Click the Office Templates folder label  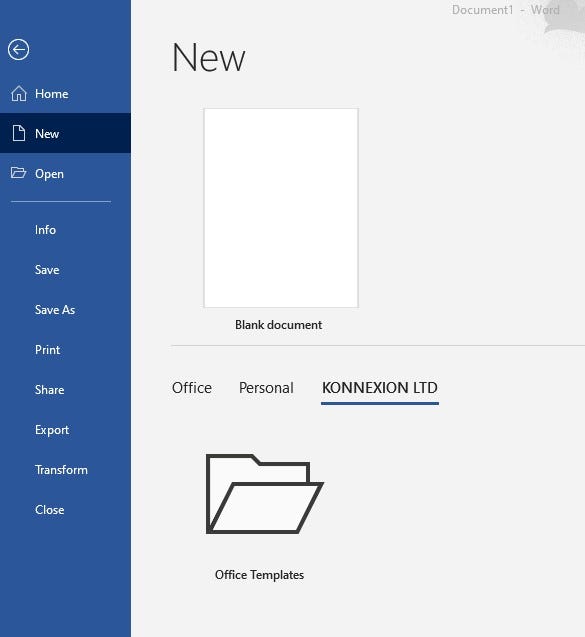coord(259,575)
